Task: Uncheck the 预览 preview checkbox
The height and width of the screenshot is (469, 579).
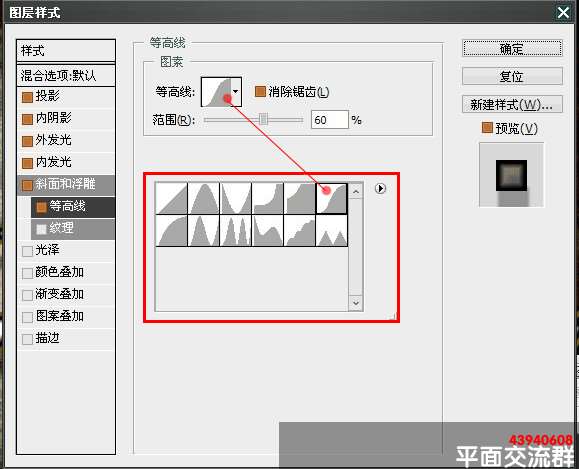Action: (x=487, y=128)
